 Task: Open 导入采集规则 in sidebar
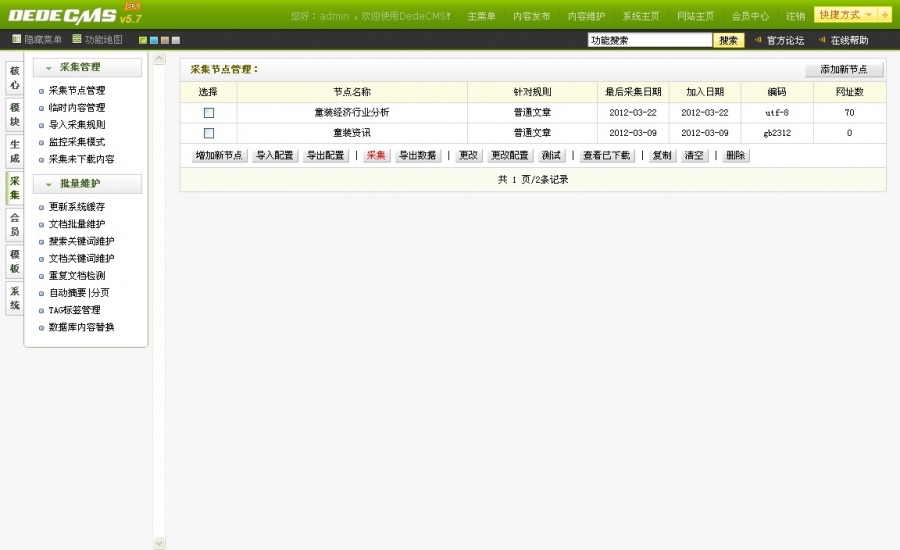click(x=77, y=125)
